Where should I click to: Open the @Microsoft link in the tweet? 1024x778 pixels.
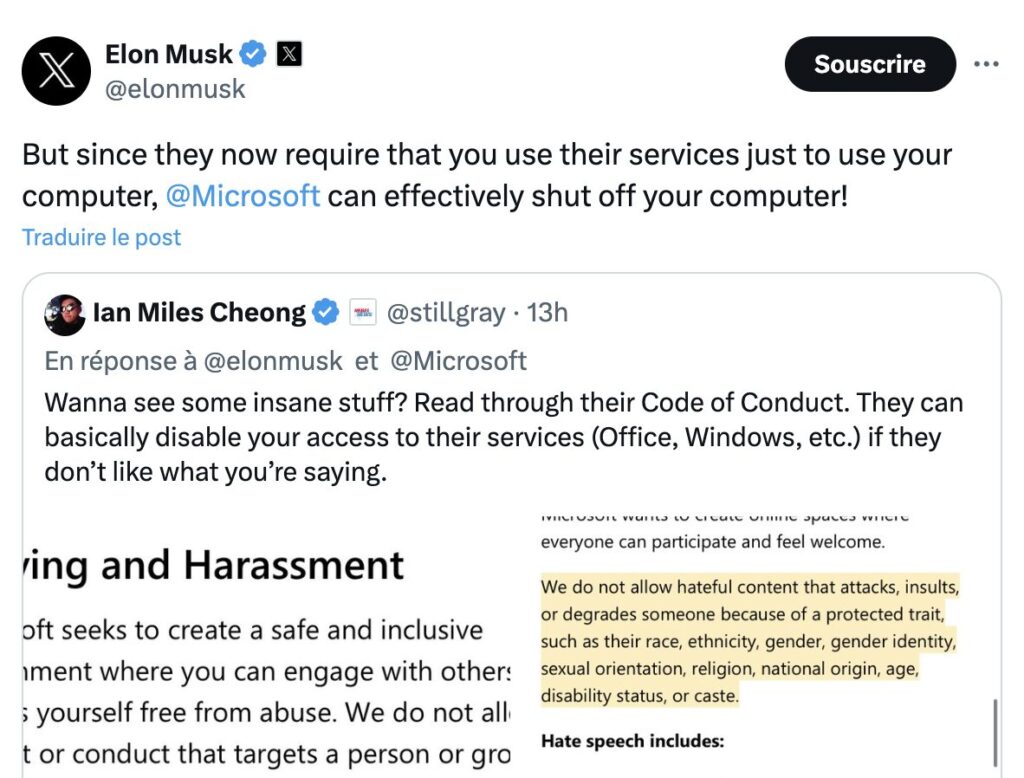click(246, 196)
